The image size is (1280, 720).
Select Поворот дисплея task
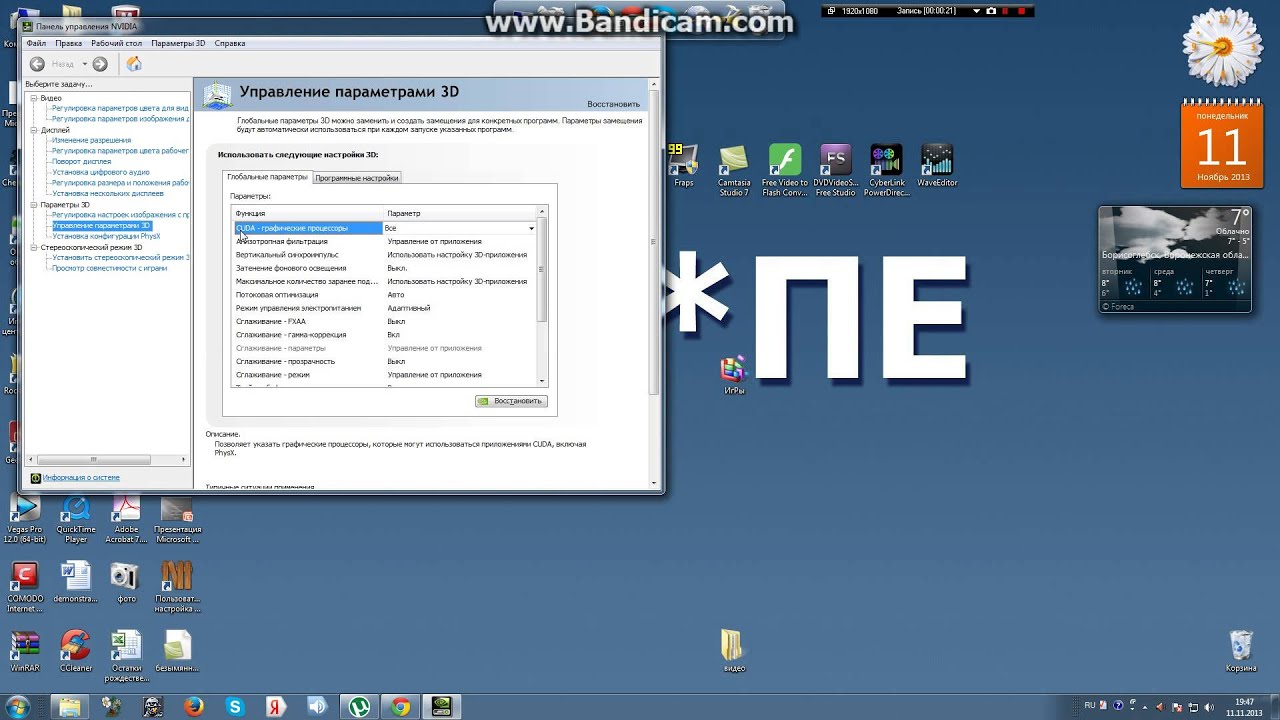click(x=81, y=161)
